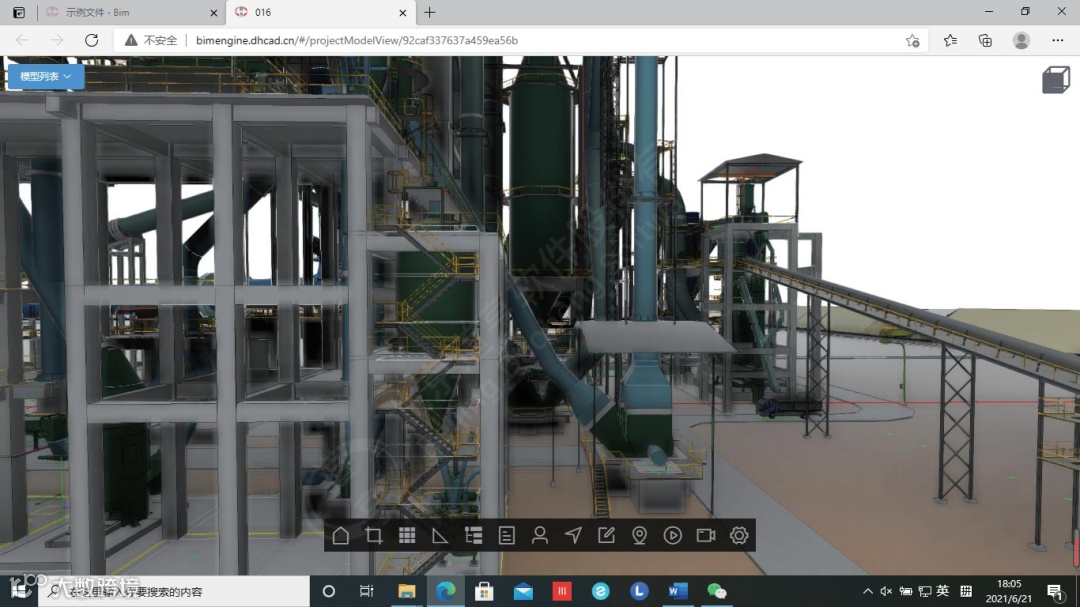Click the video camera record icon

tap(706, 535)
